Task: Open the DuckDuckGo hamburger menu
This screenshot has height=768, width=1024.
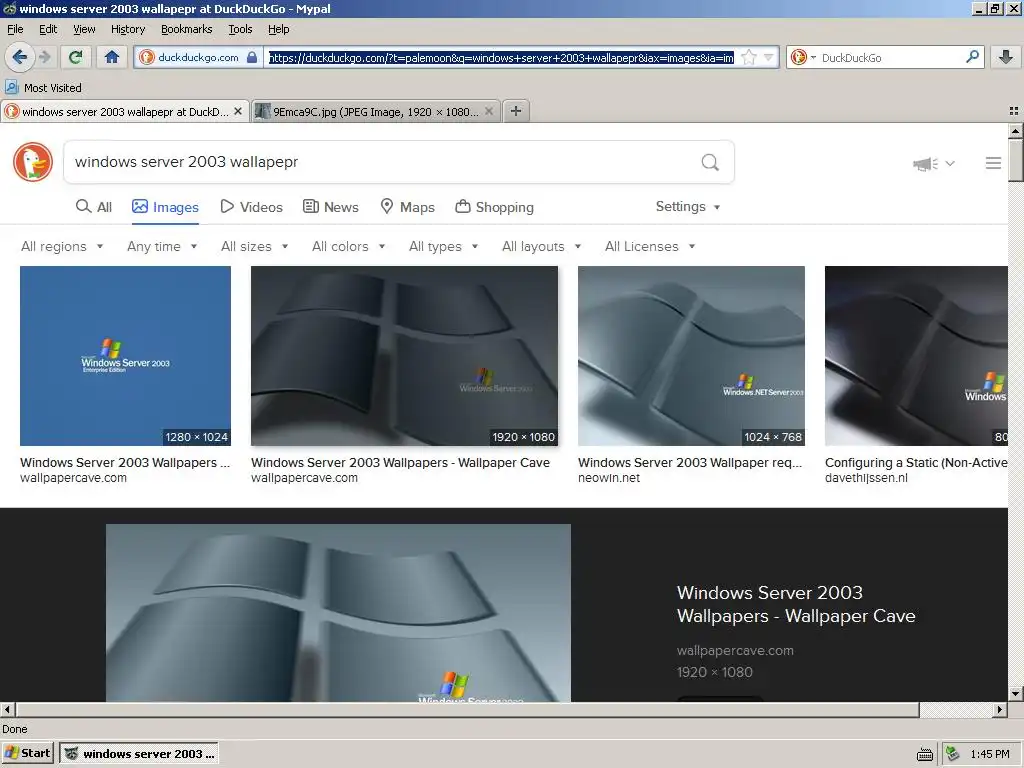Action: (993, 163)
